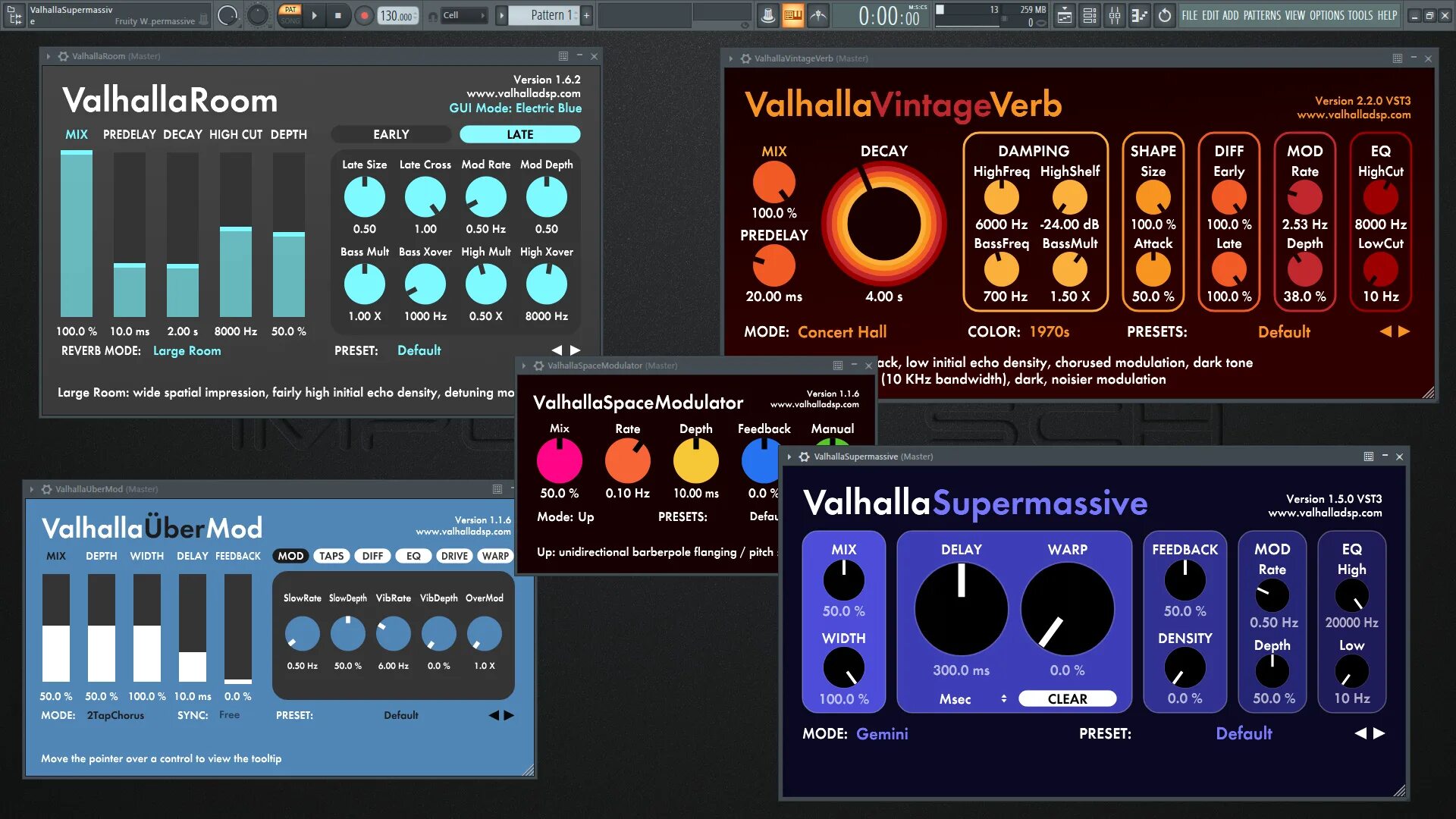Toggle the red Record button
This screenshot has width=1456, height=819.
pos(365,15)
